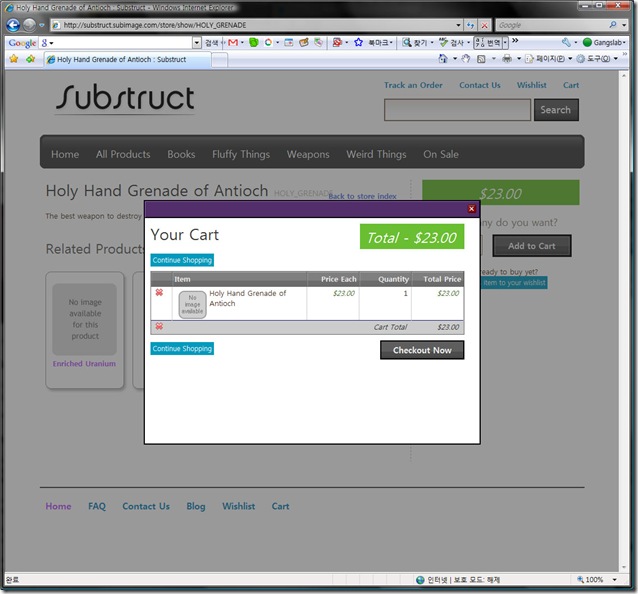The width and height of the screenshot is (638, 594).
Task: Click the search magnifier in Google box
Action: [x=613, y=25]
